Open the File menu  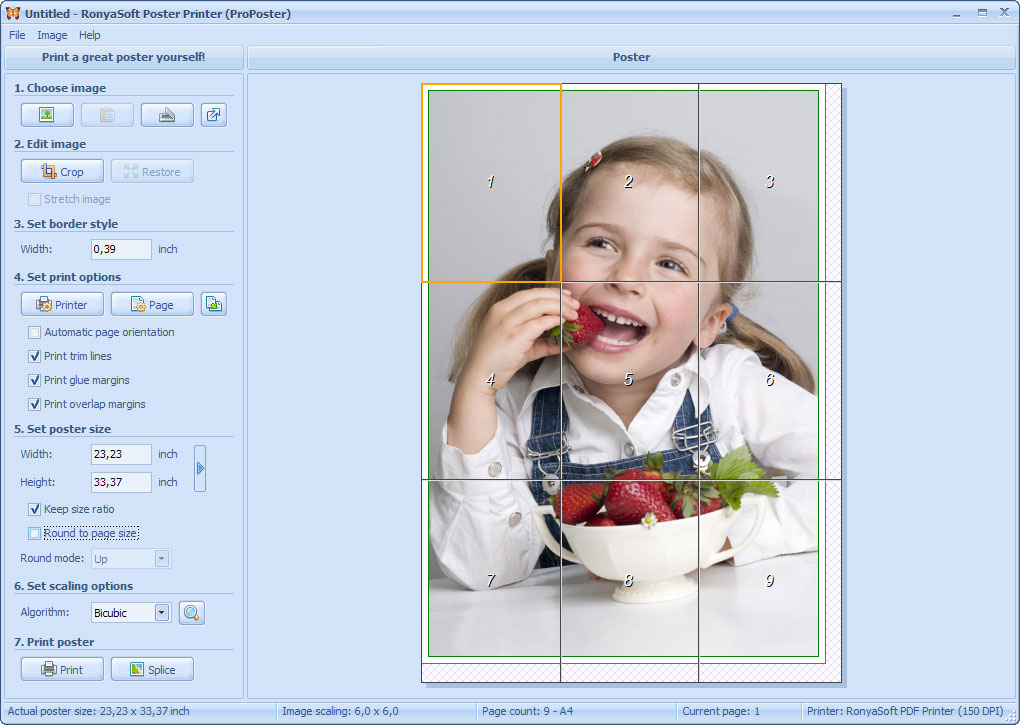17,35
